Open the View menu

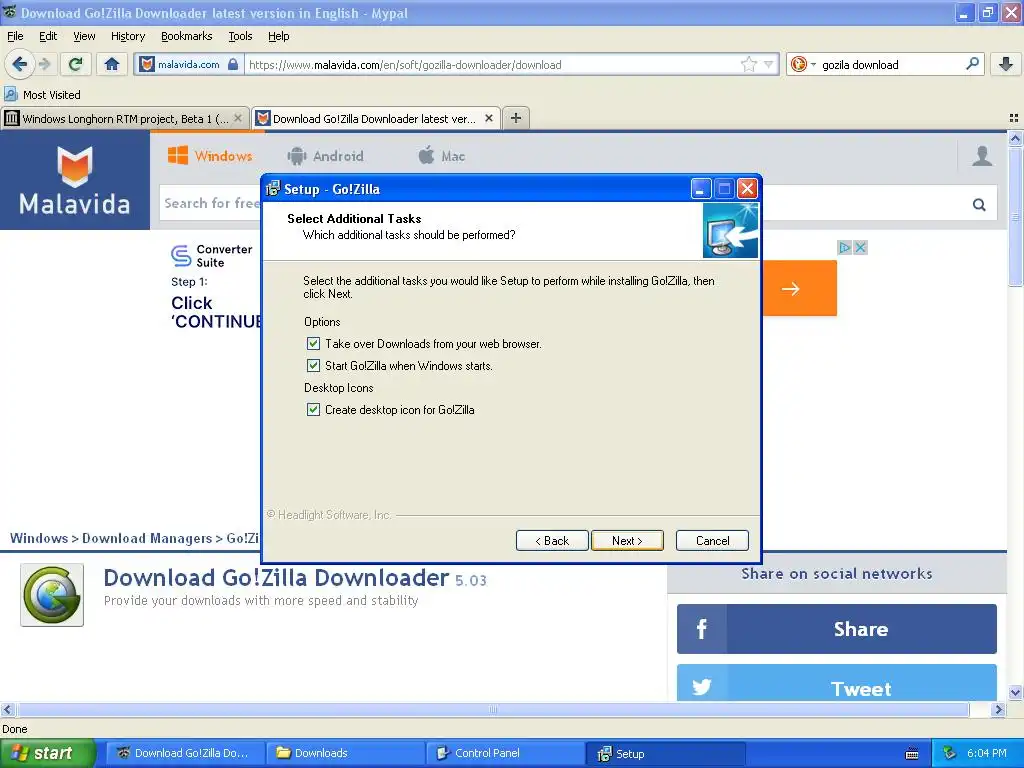pyautogui.click(x=84, y=36)
